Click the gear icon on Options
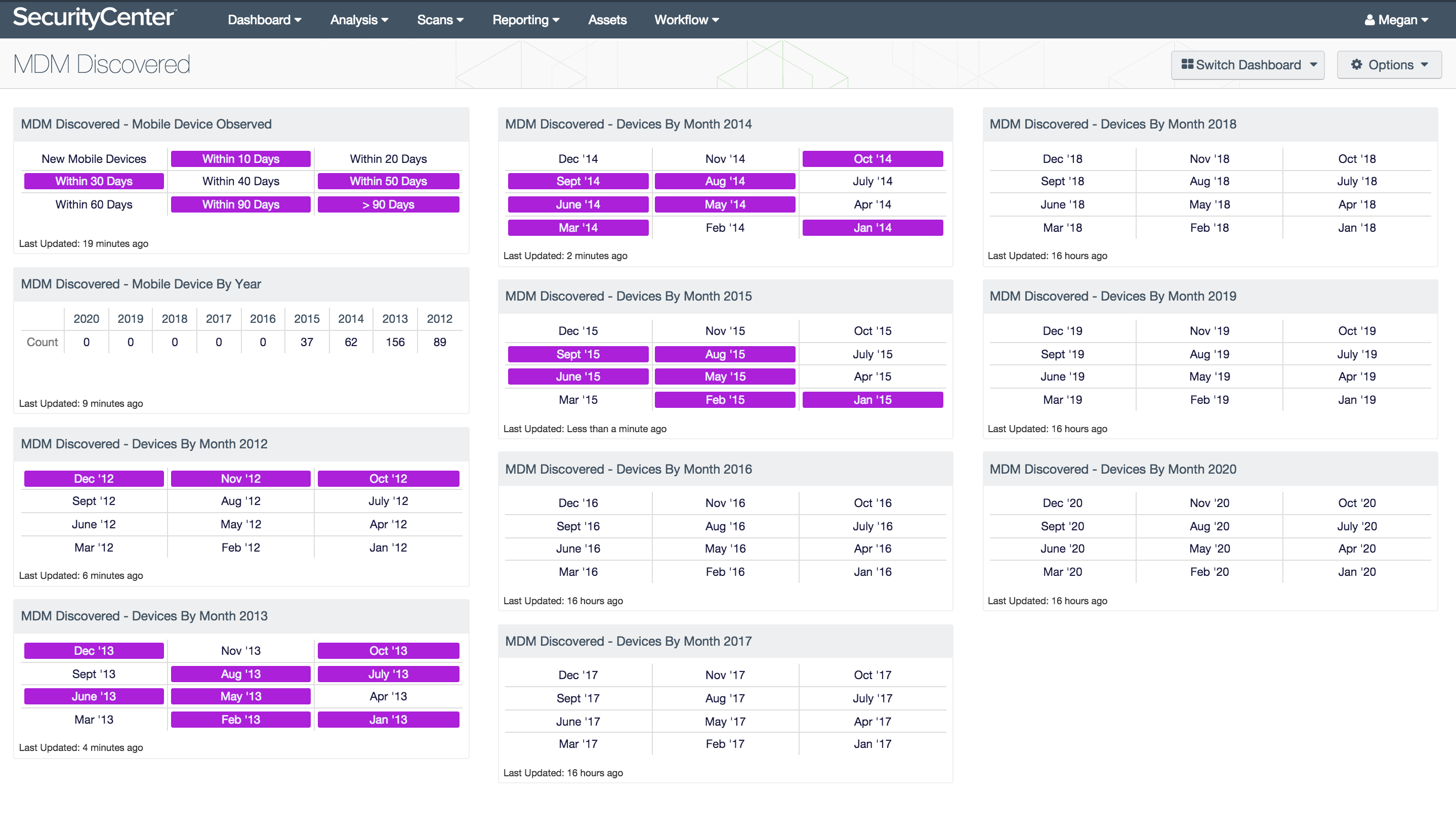Viewport: 1456px width, 838px height. click(1356, 64)
